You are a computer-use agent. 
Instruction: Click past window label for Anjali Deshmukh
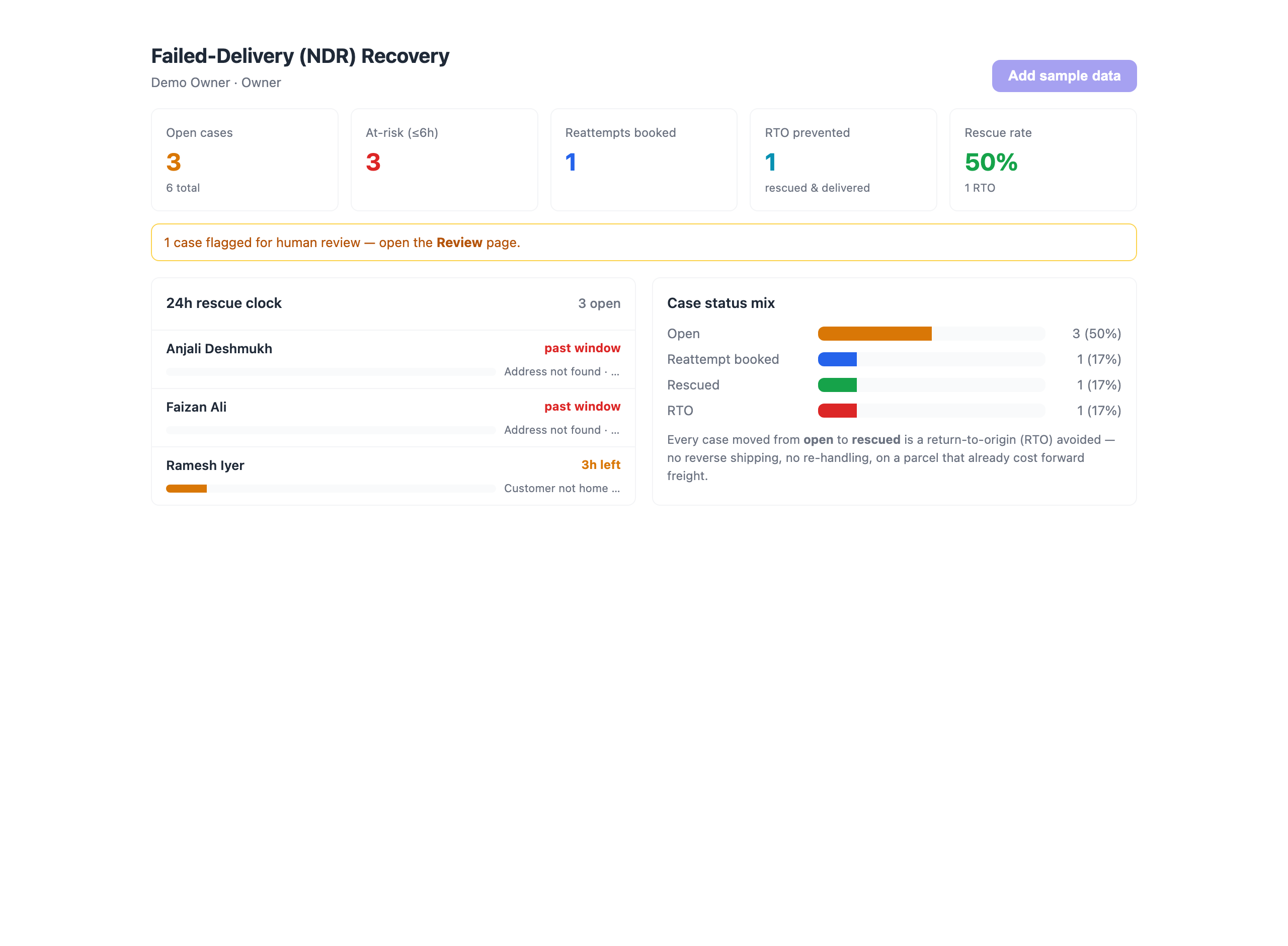point(582,348)
